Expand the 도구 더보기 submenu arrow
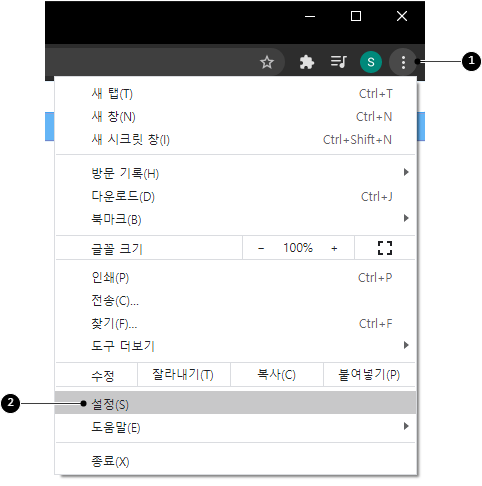The width and height of the screenshot is (482, 486). tap(406, 345)
